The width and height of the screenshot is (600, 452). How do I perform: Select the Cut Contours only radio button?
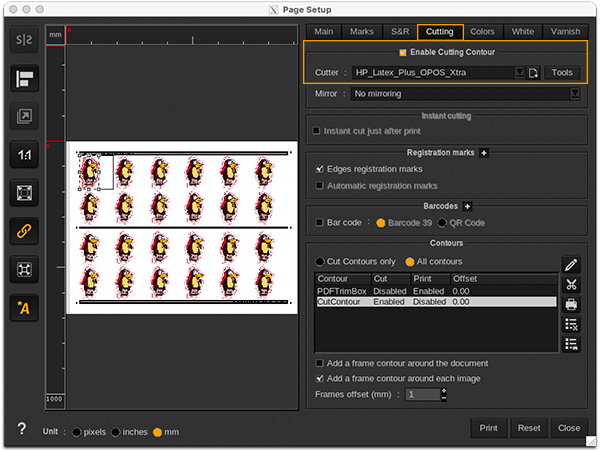tap(320, 262)
